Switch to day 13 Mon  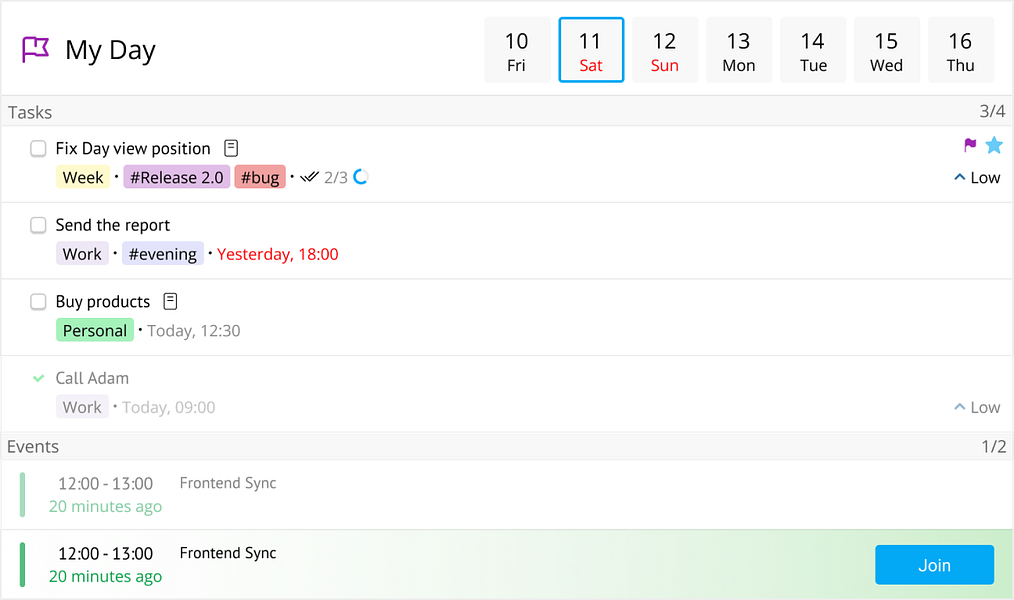[739, 50]
